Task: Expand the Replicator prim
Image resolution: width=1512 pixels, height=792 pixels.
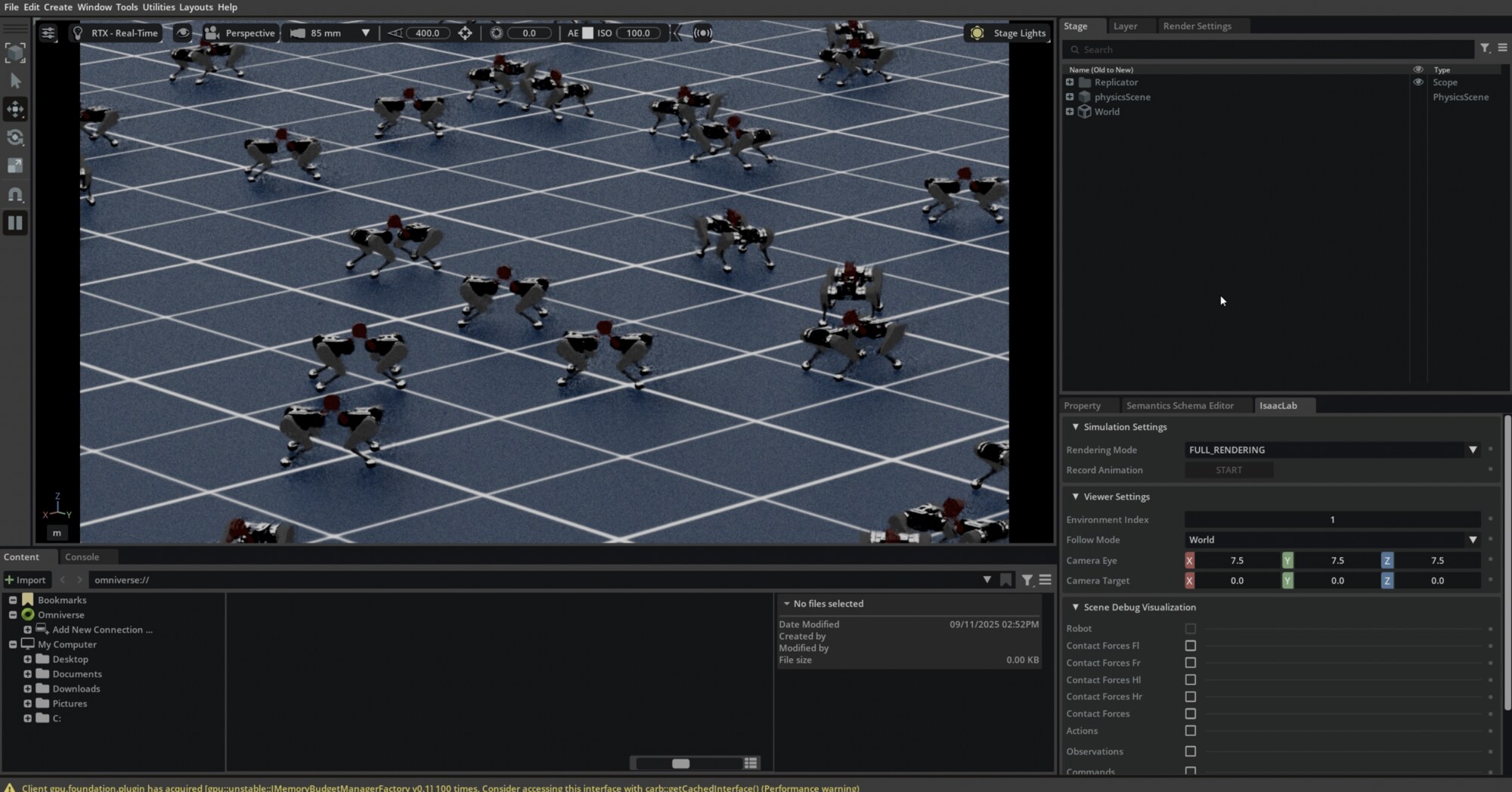Action: point(1070,82)
